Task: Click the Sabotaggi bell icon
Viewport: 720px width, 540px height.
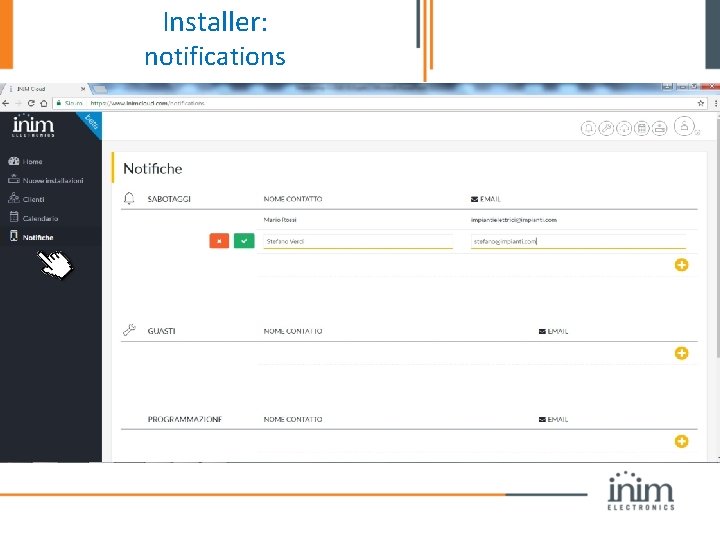Action: point(129,198)
